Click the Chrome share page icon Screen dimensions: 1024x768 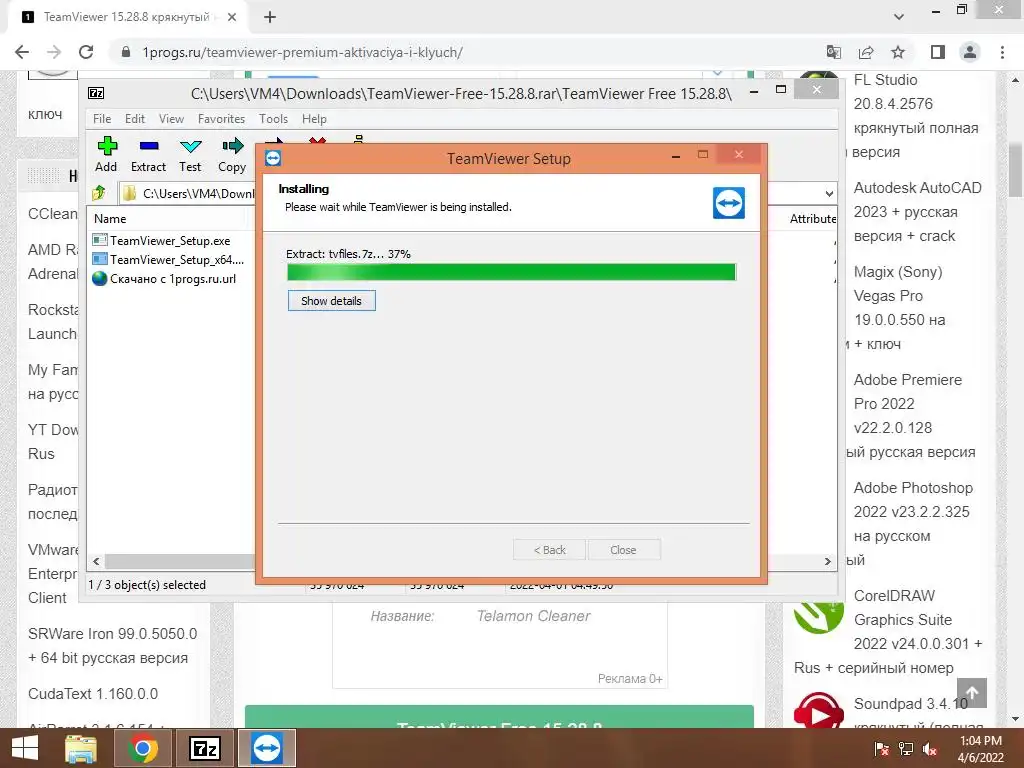pyautogui.click(x=866, y=52)
